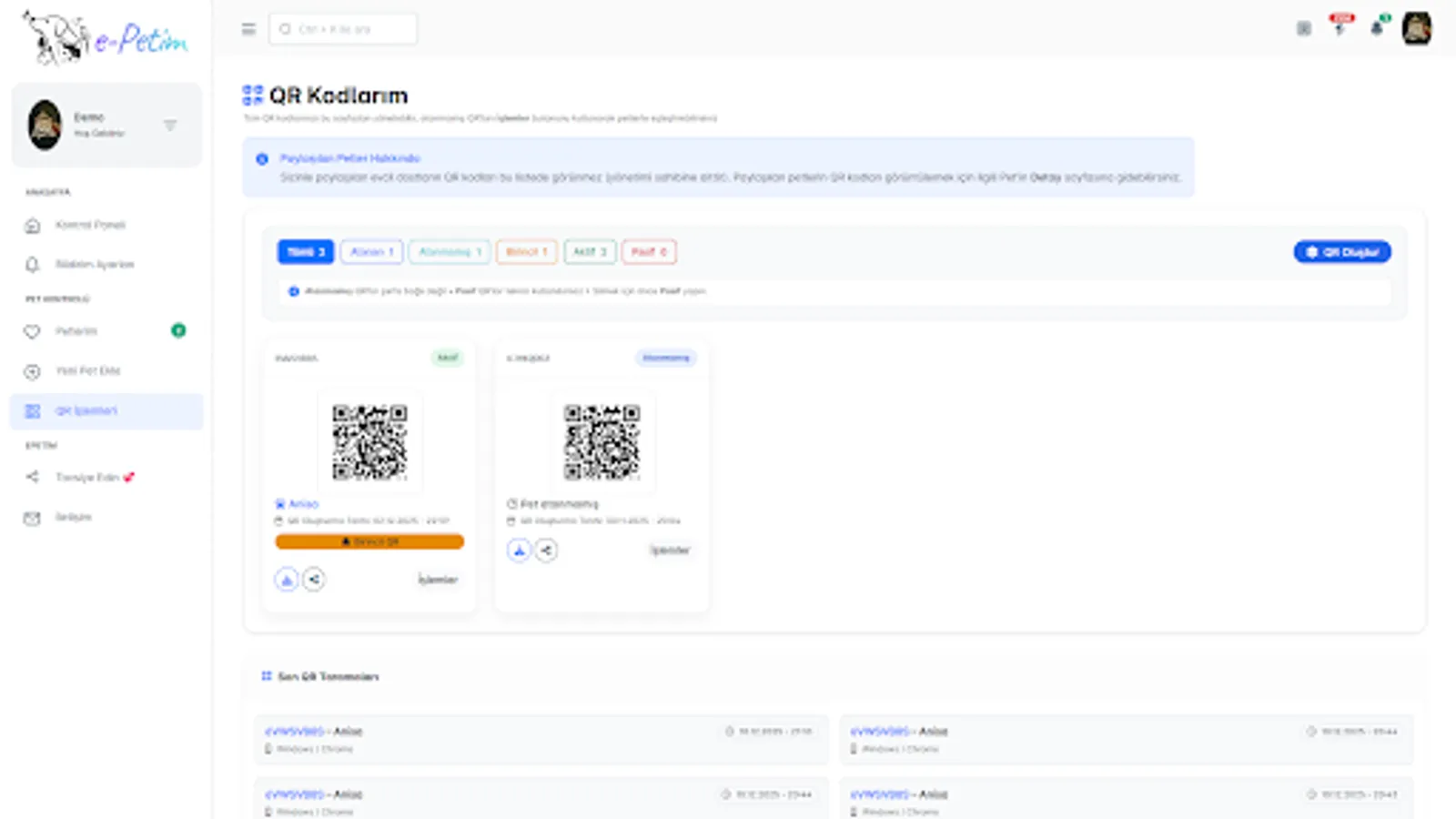This screenshot has height=819, width=1456.
Task: Click the share icon on Aktif card
Action: pos(314,580)
